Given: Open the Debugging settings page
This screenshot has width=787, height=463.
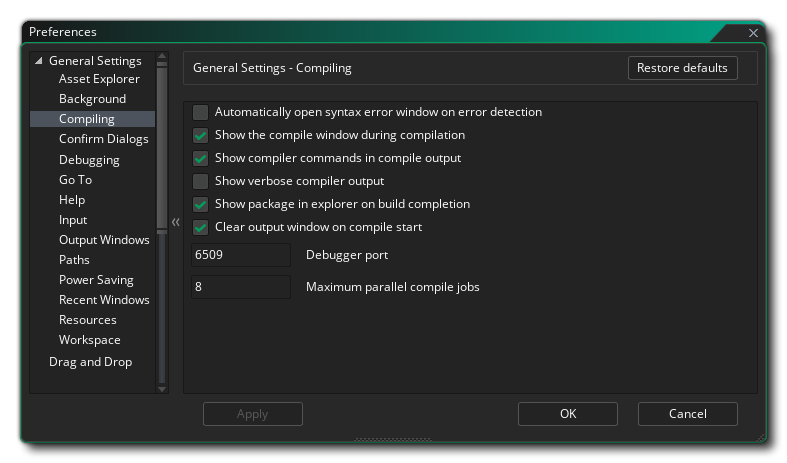Looking at the screenshot, I should (89, 160).
